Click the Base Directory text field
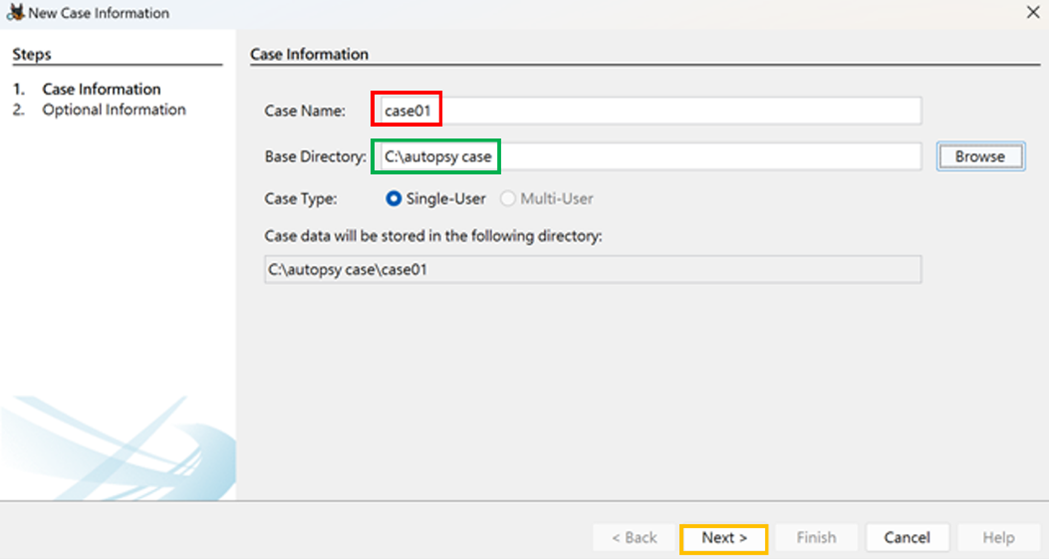This screenshot has width=1049, height=559. click(647, 156)
